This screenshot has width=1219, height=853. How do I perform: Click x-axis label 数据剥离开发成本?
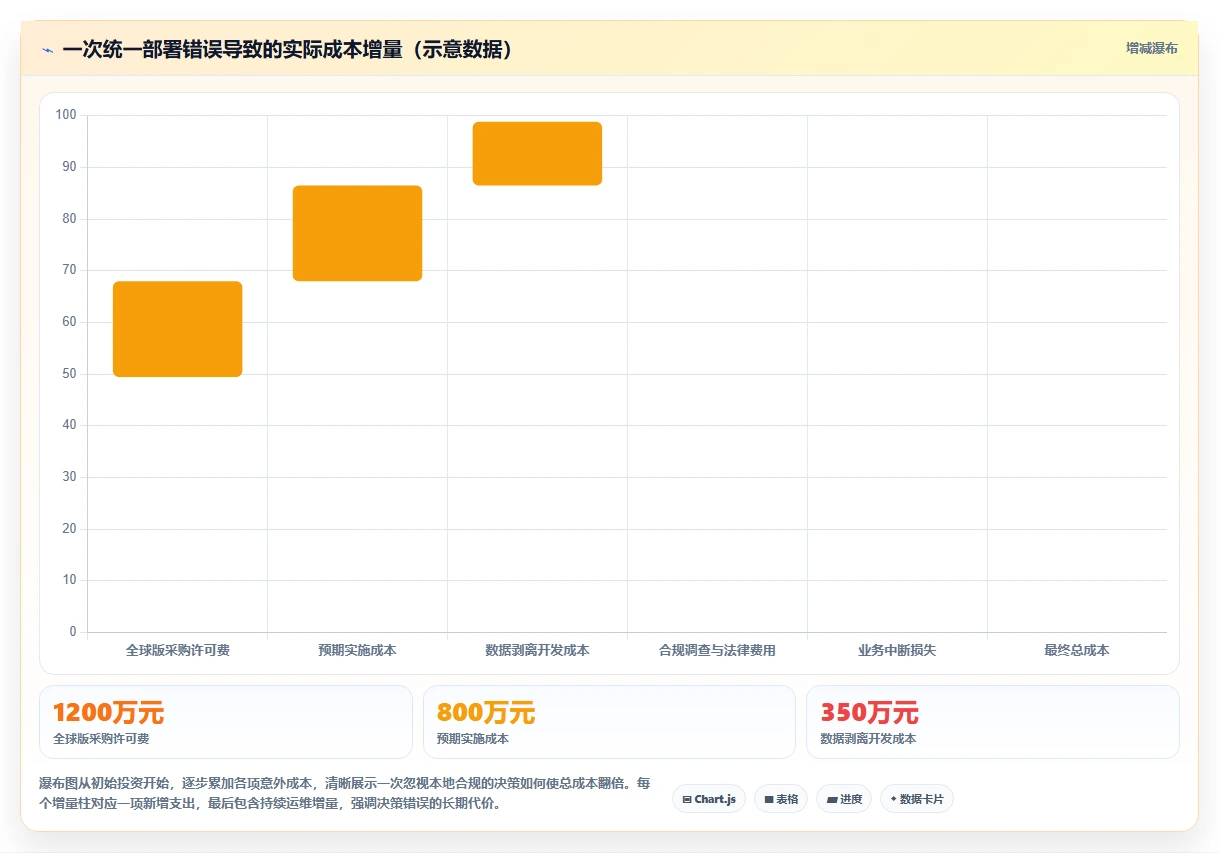[538, 650]
